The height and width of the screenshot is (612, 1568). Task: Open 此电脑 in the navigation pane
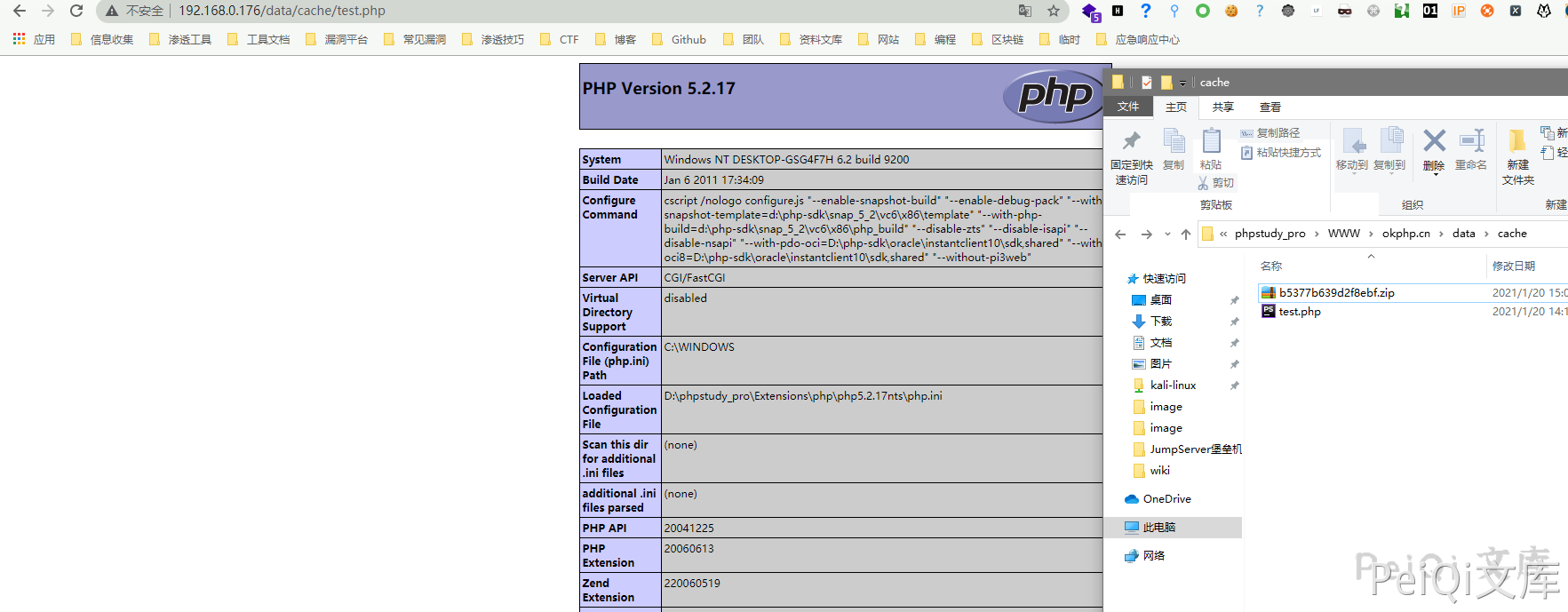1158,528
